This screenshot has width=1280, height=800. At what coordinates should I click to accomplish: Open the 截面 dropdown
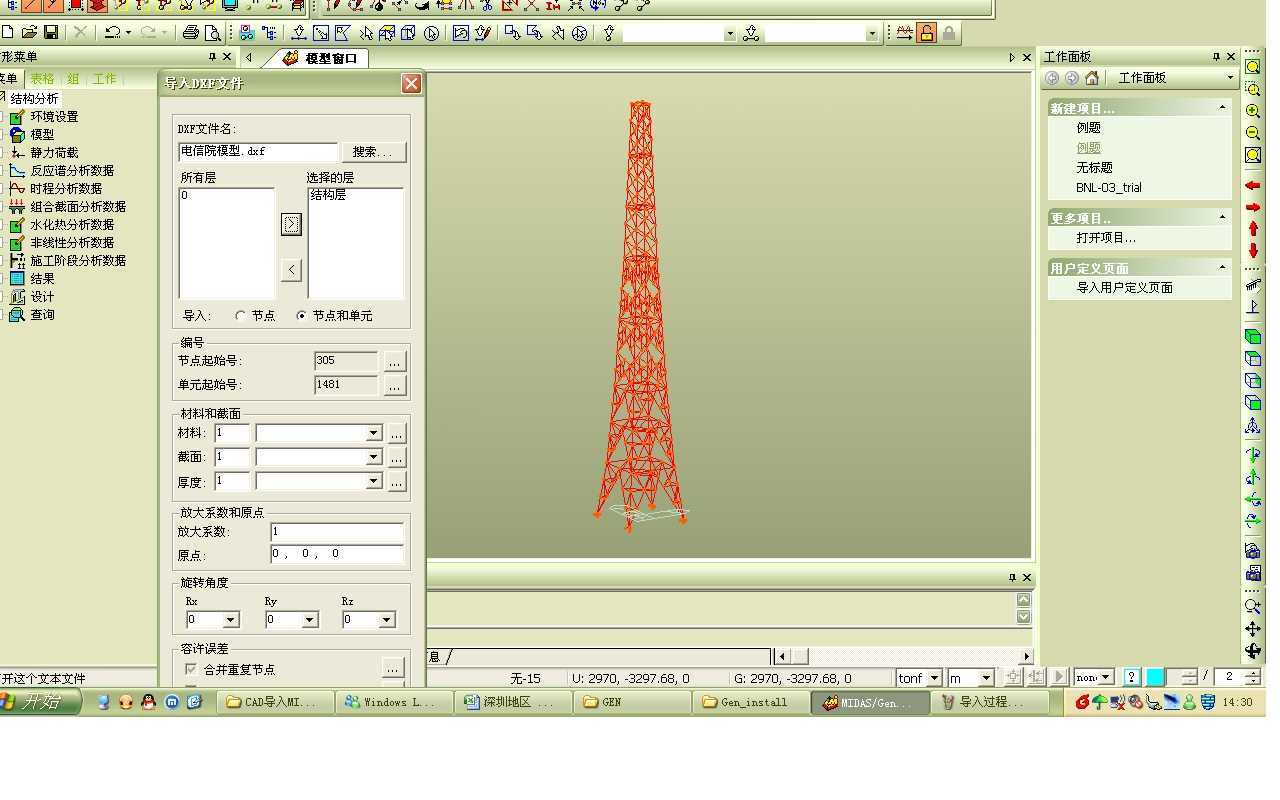coord(373,457)
